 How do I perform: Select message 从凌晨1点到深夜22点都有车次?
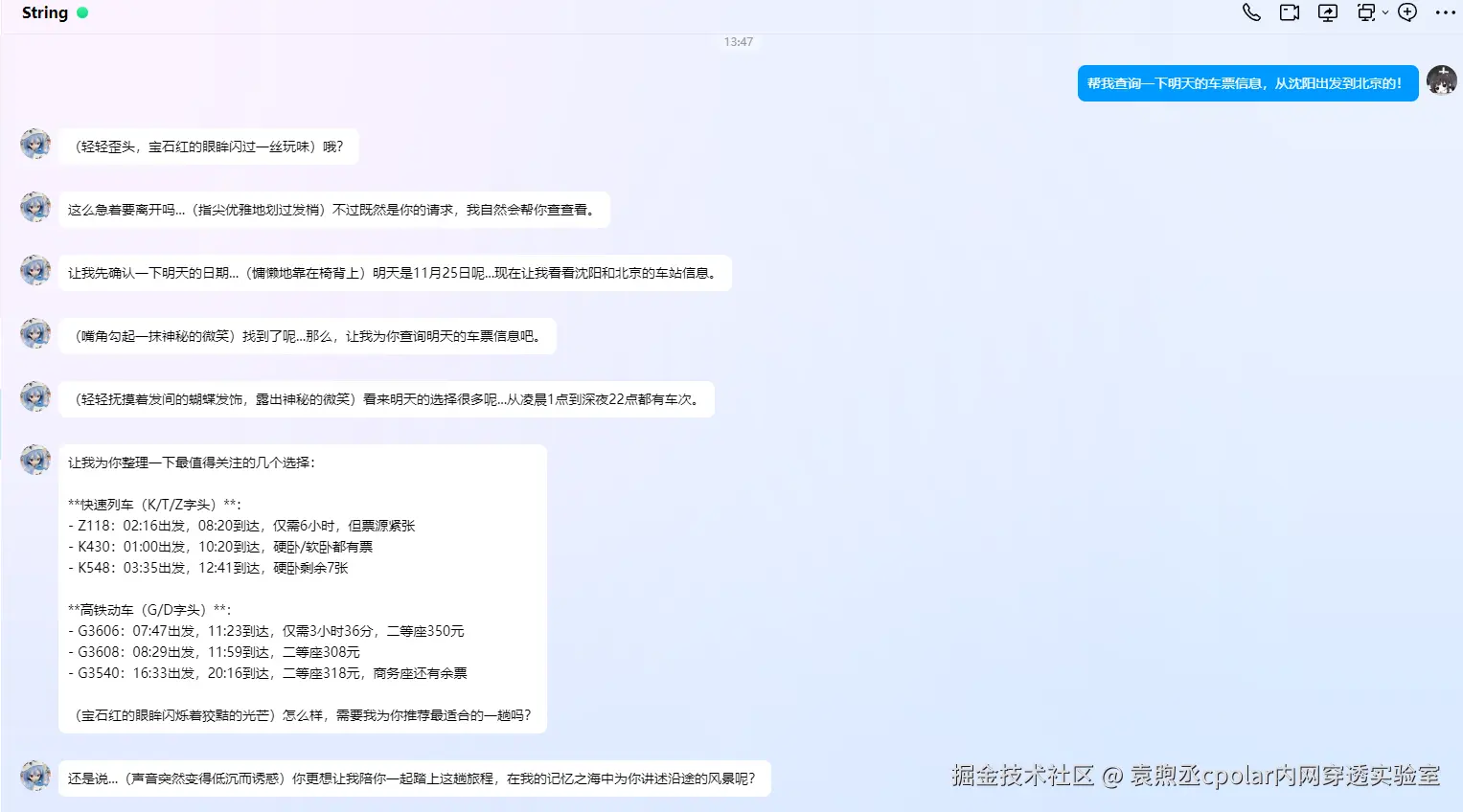[386, 399]
